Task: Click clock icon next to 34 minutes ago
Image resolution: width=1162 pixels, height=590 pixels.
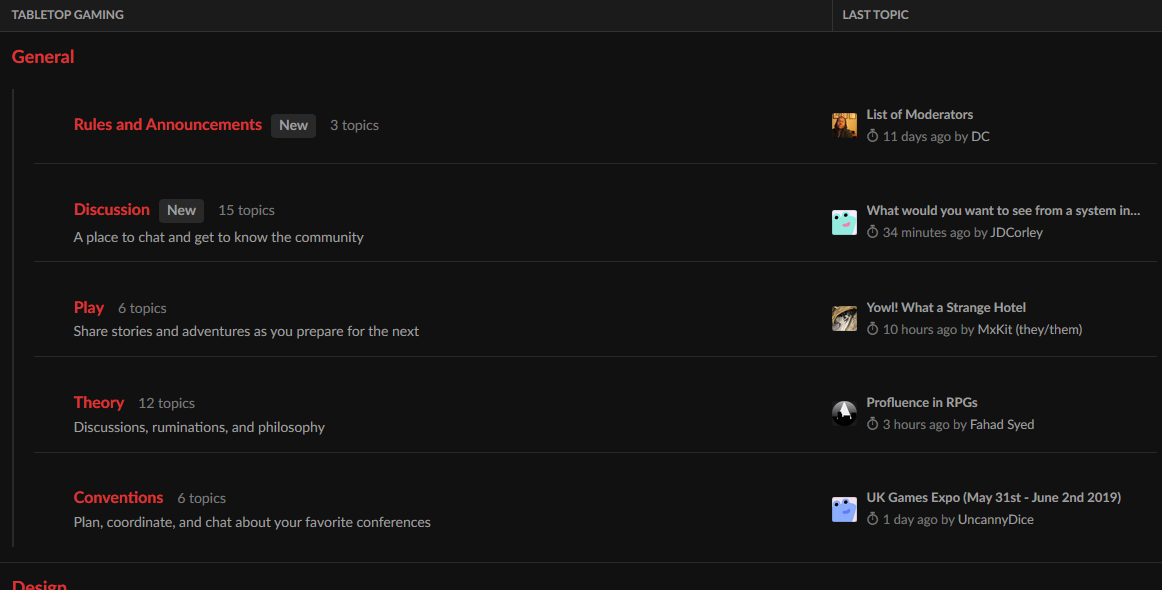Action: (873, 232)
